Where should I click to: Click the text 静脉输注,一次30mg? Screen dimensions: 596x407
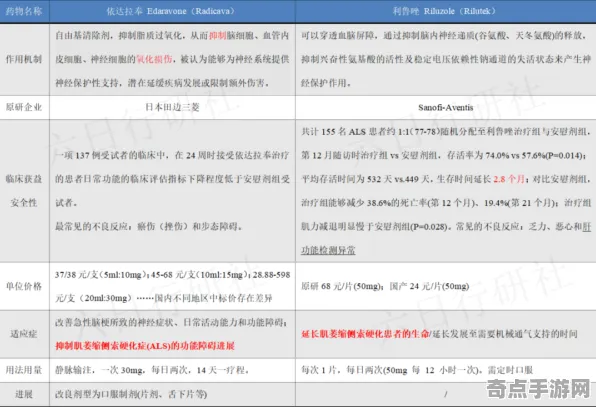click(x=100, y=370)
